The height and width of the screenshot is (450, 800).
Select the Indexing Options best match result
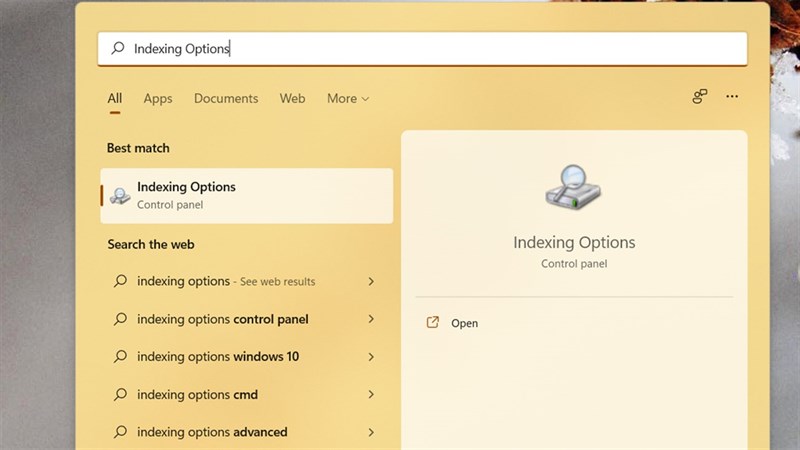[x=247, y=195]
